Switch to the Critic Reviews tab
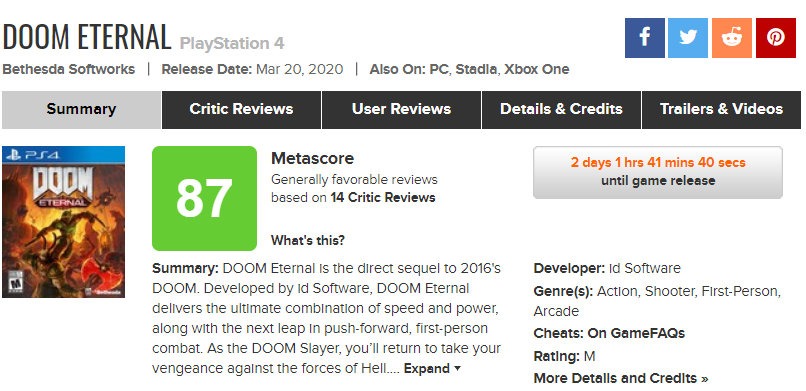806x391 pixels. 241,109
